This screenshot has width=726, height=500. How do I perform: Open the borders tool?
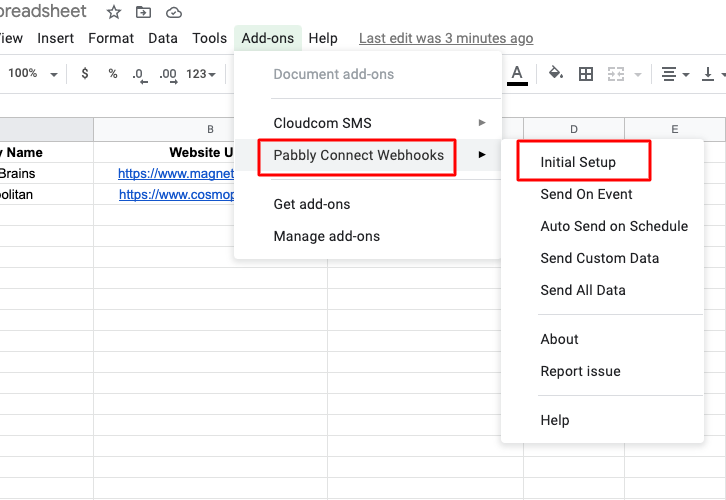coord(586,74)
